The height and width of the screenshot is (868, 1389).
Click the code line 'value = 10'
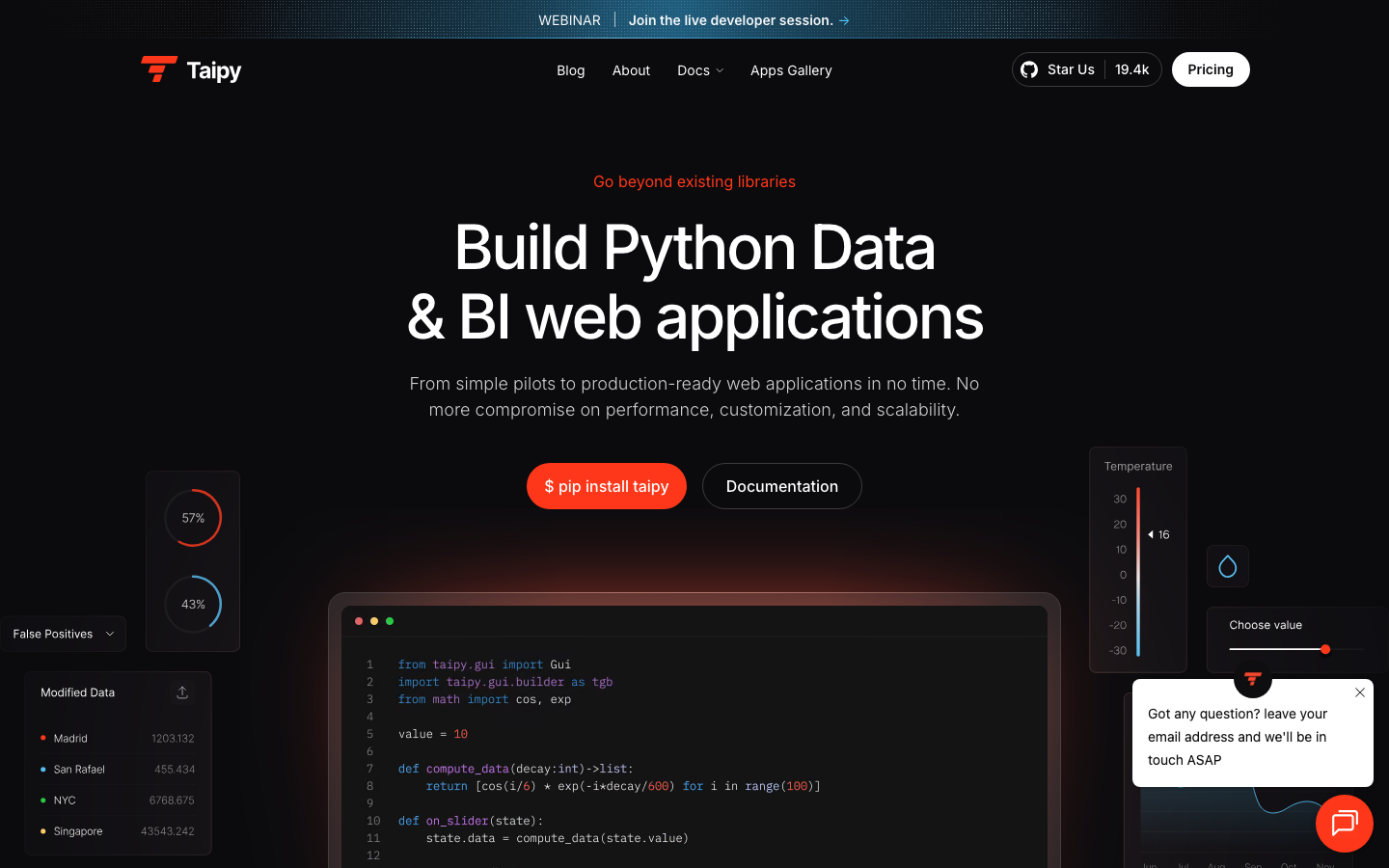(x=433, y=734)
